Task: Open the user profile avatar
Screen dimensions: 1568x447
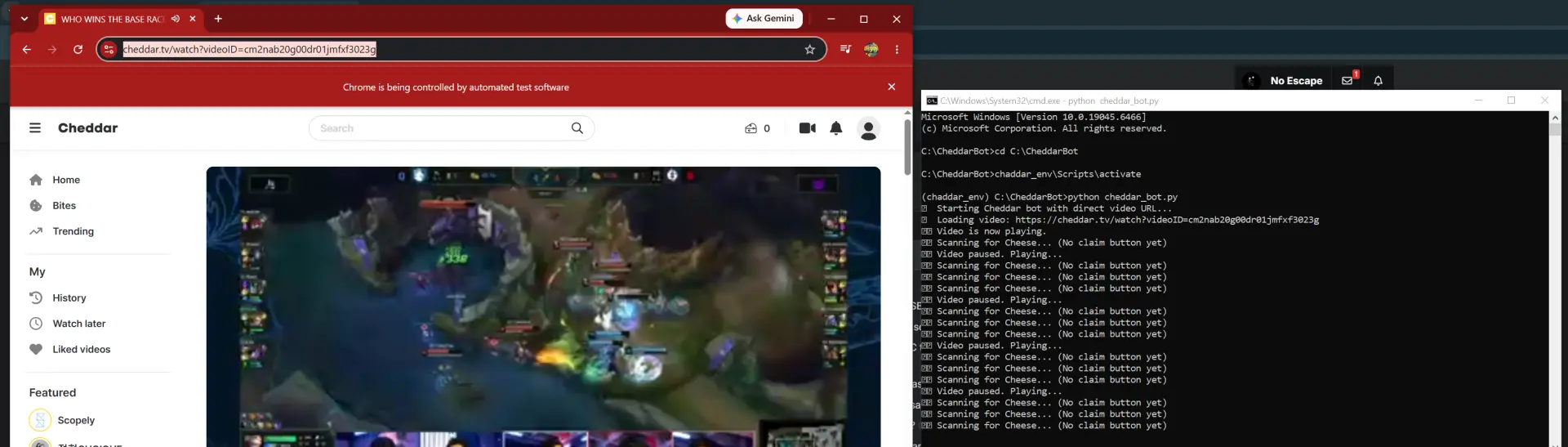Action: tap(868, 128)
